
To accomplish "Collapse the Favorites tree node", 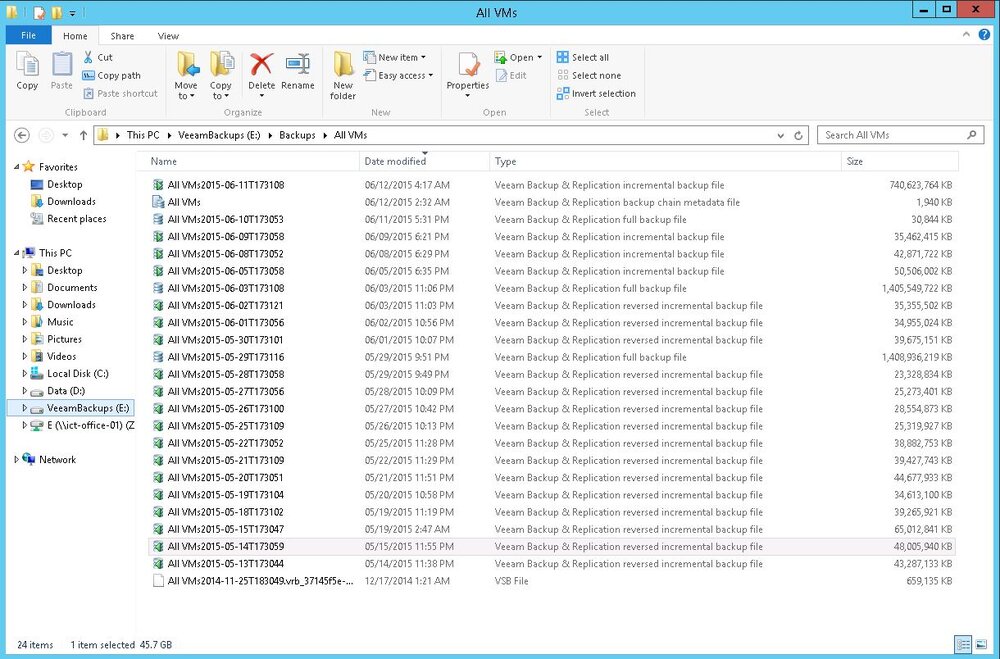I will (x=17, y=167).
